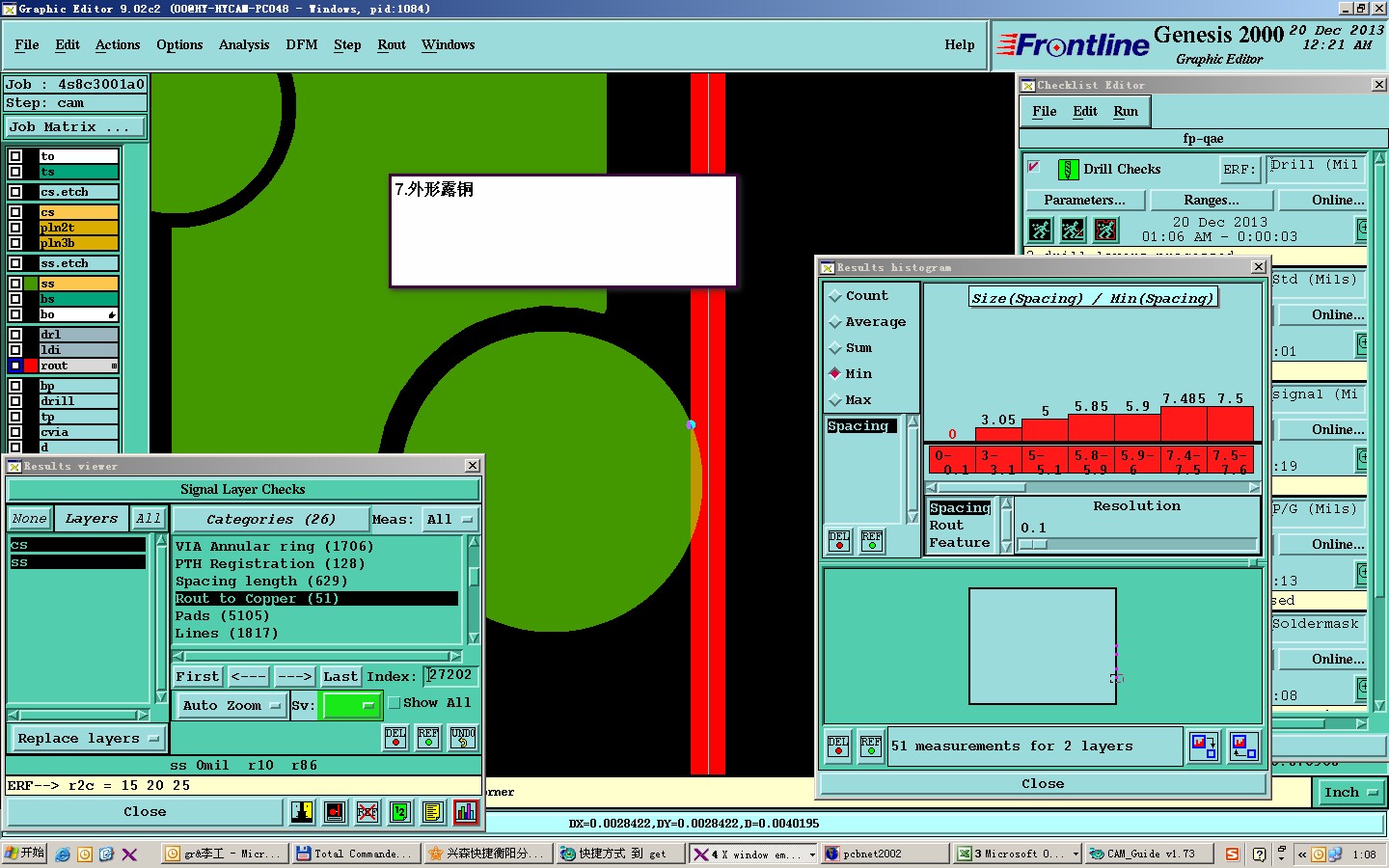
Task: Click the first run-action icon under Drill Checks
Action: (1040, 230)
